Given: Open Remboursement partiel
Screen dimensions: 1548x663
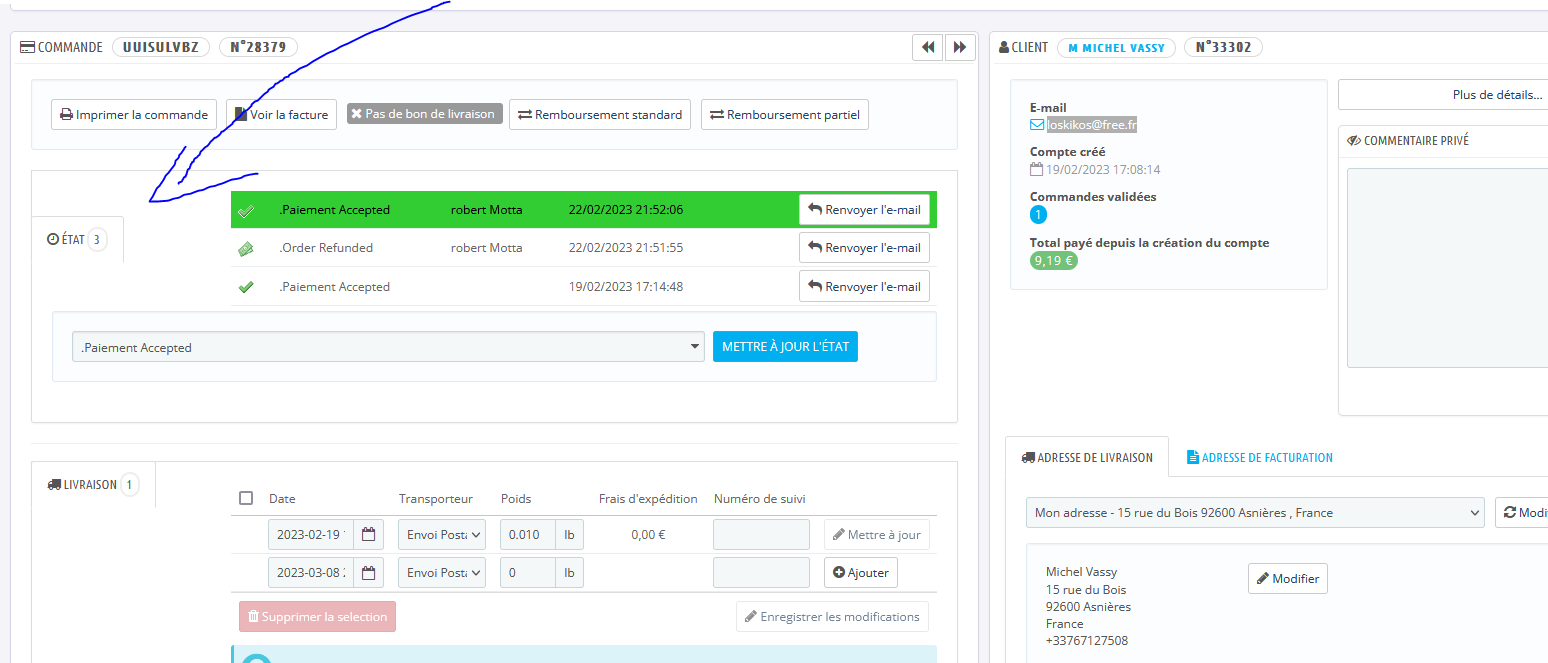Looking at the screenshot, I should [785, 114].
